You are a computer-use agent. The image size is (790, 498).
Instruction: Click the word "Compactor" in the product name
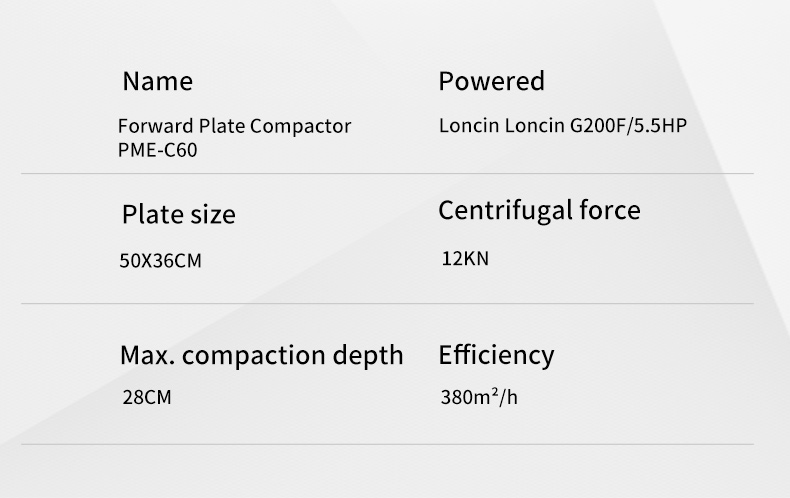[300, 127]
